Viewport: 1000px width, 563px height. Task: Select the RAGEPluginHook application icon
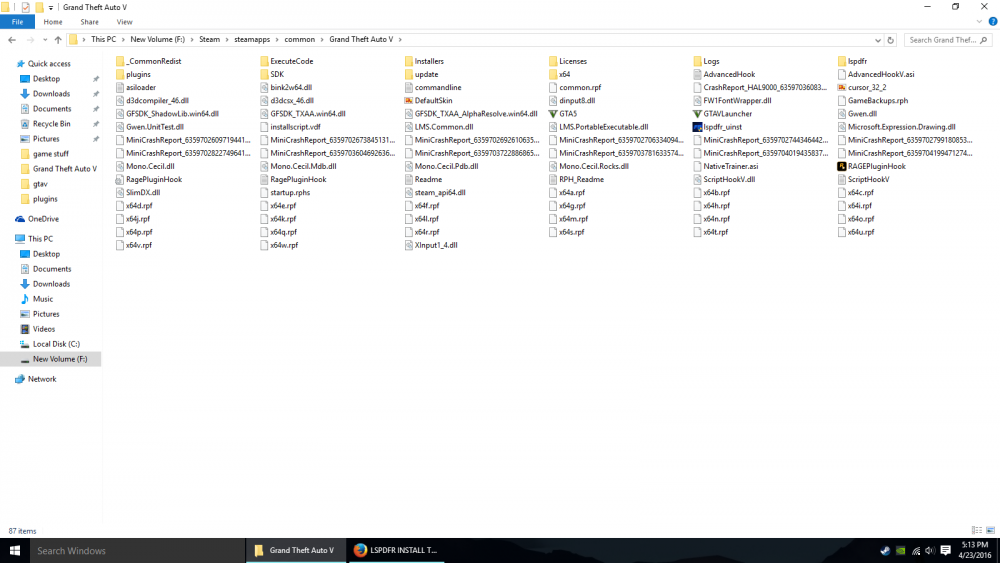[842, 166]
